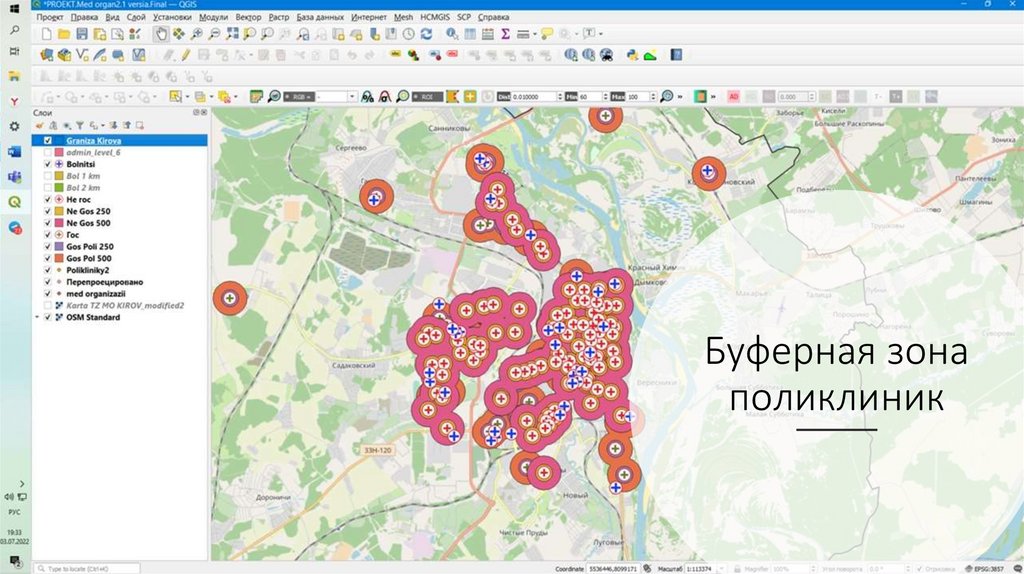
Task: Open the layer filter funnel icon
Action: point(79,125)
